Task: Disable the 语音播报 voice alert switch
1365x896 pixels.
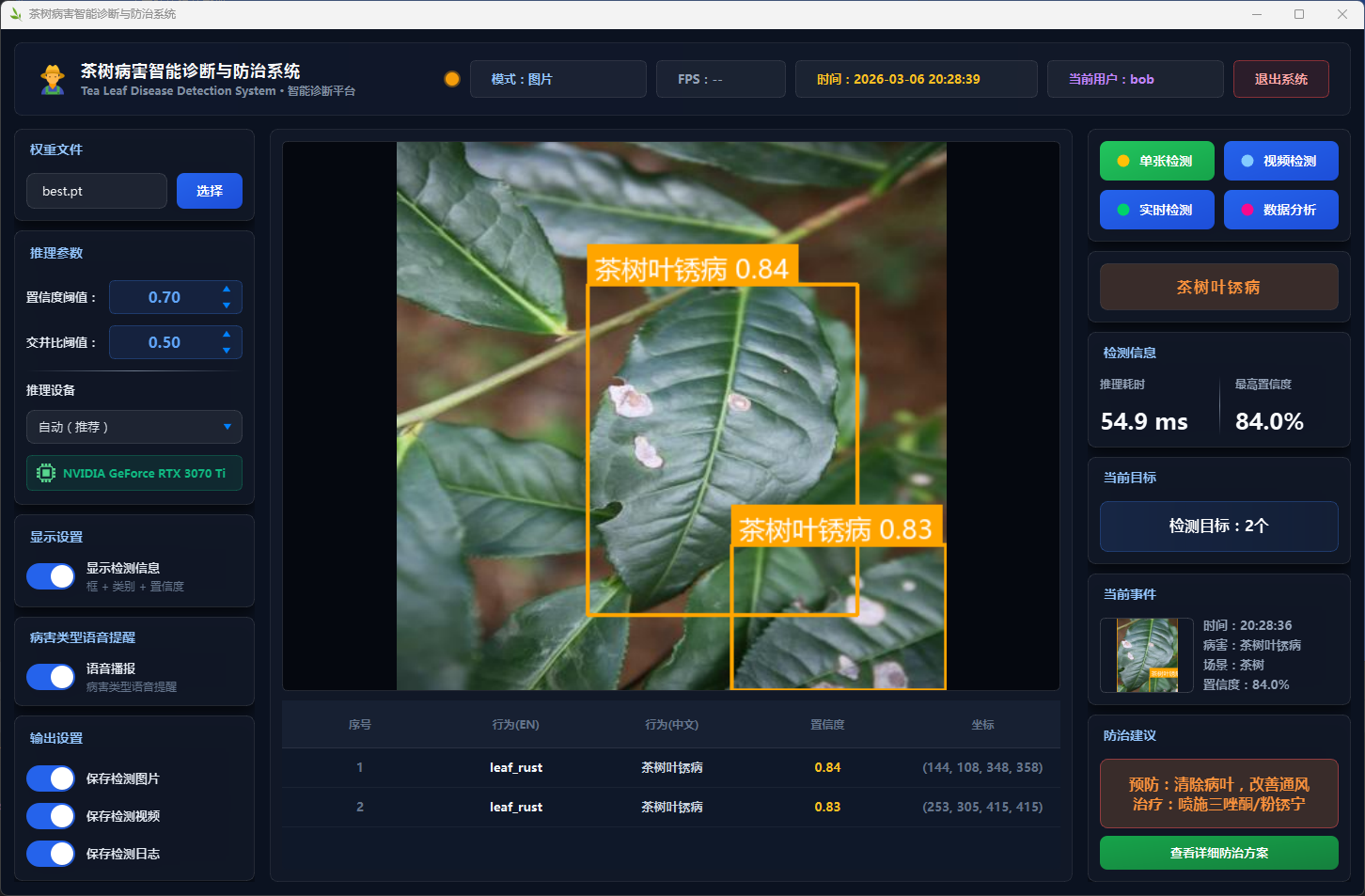Action: click(x=51, y=677)
